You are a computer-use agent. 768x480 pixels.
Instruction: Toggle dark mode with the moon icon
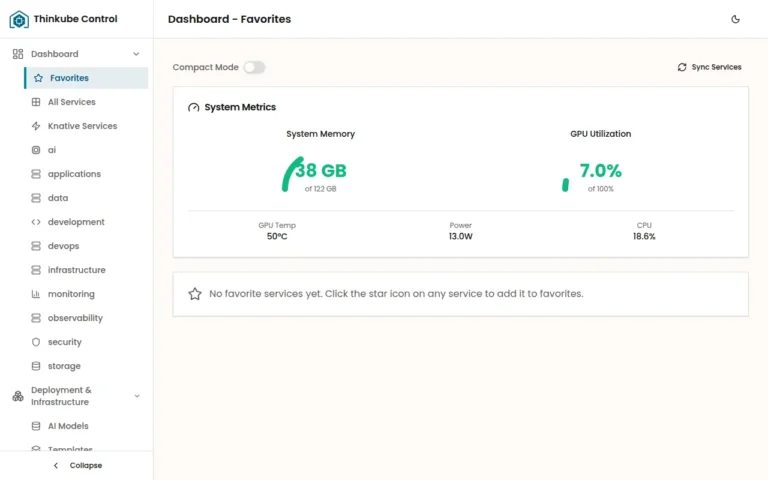point(735,19)
